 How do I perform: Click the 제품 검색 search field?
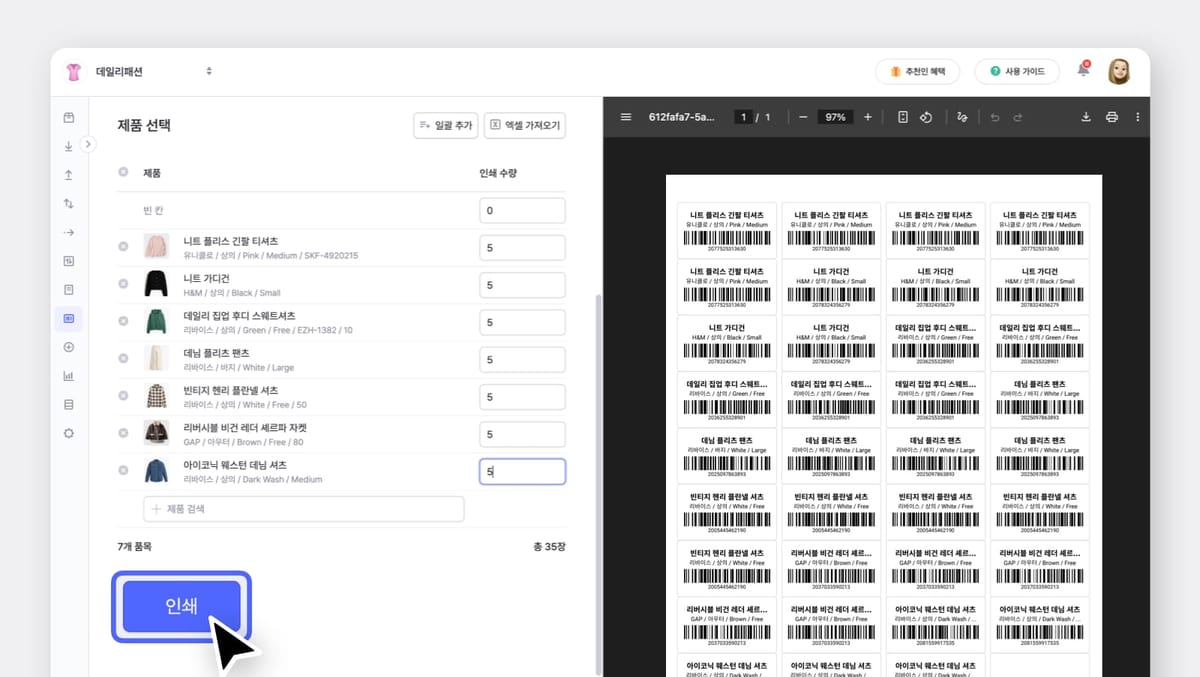[304, 509]
